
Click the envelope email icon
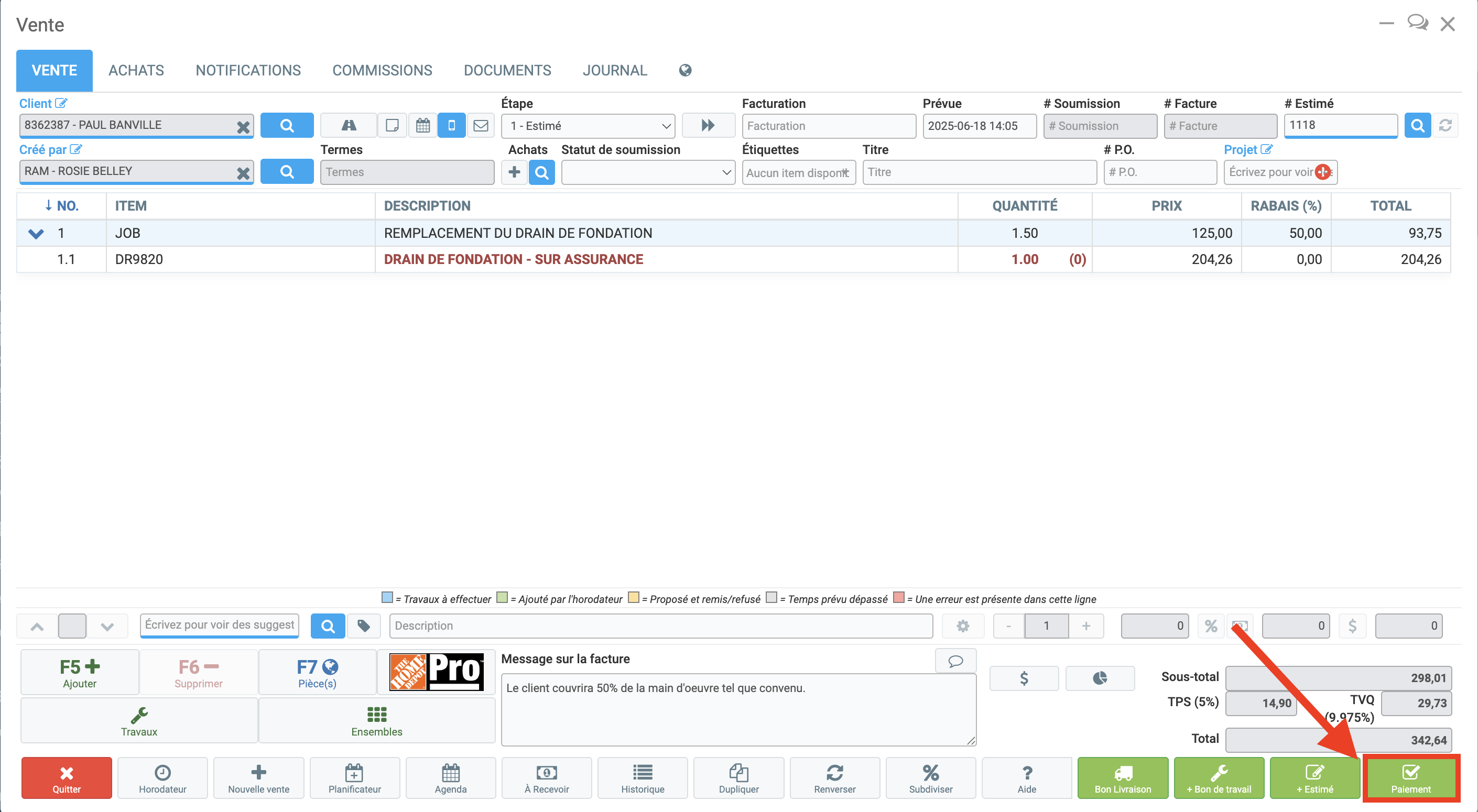[x=481, y=126]
